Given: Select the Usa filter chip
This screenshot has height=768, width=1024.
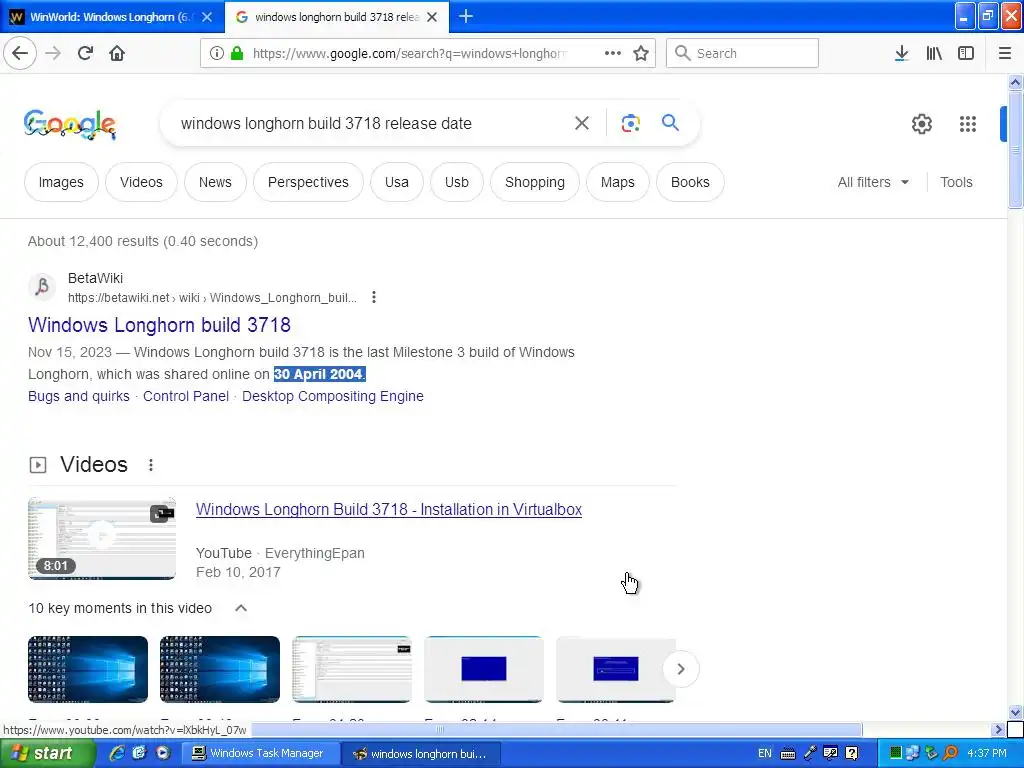Looking at the screenshot, I should click(x=396, y=182).
